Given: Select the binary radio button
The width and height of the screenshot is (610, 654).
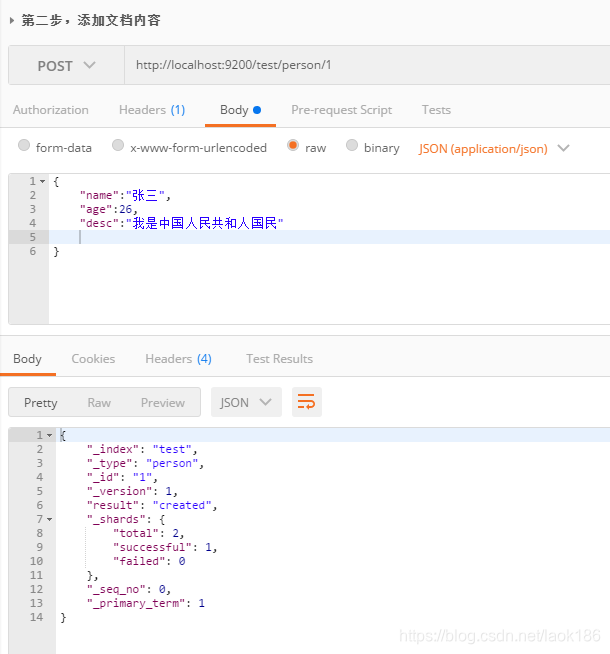Looking at the screenshot, I should pos(352,145).
